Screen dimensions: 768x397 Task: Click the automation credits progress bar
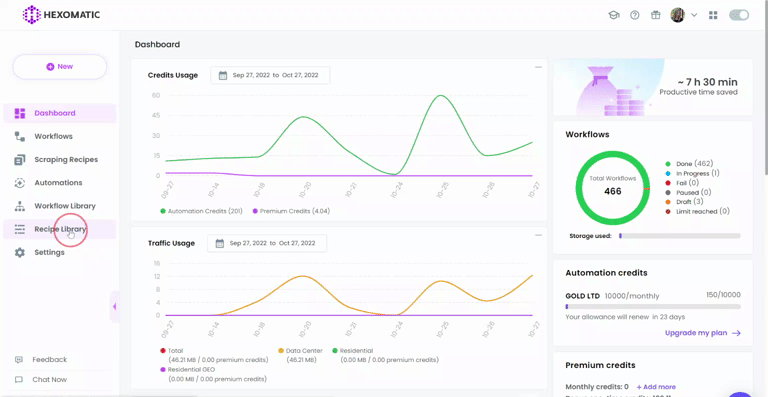click(653, 307)
